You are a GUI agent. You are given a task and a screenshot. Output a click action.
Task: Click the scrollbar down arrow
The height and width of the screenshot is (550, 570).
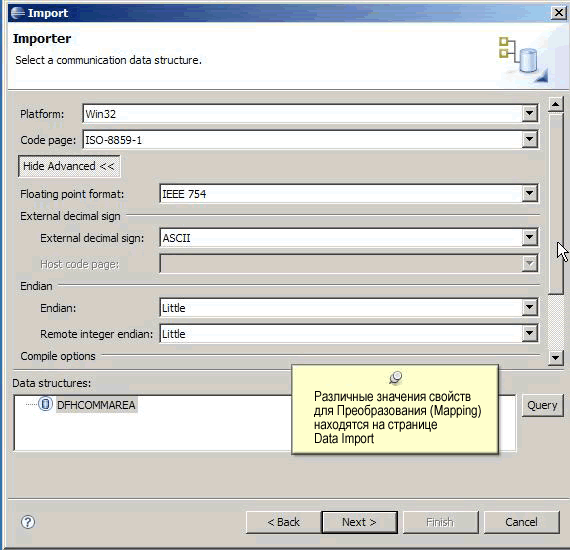click(x=555, y=358)
